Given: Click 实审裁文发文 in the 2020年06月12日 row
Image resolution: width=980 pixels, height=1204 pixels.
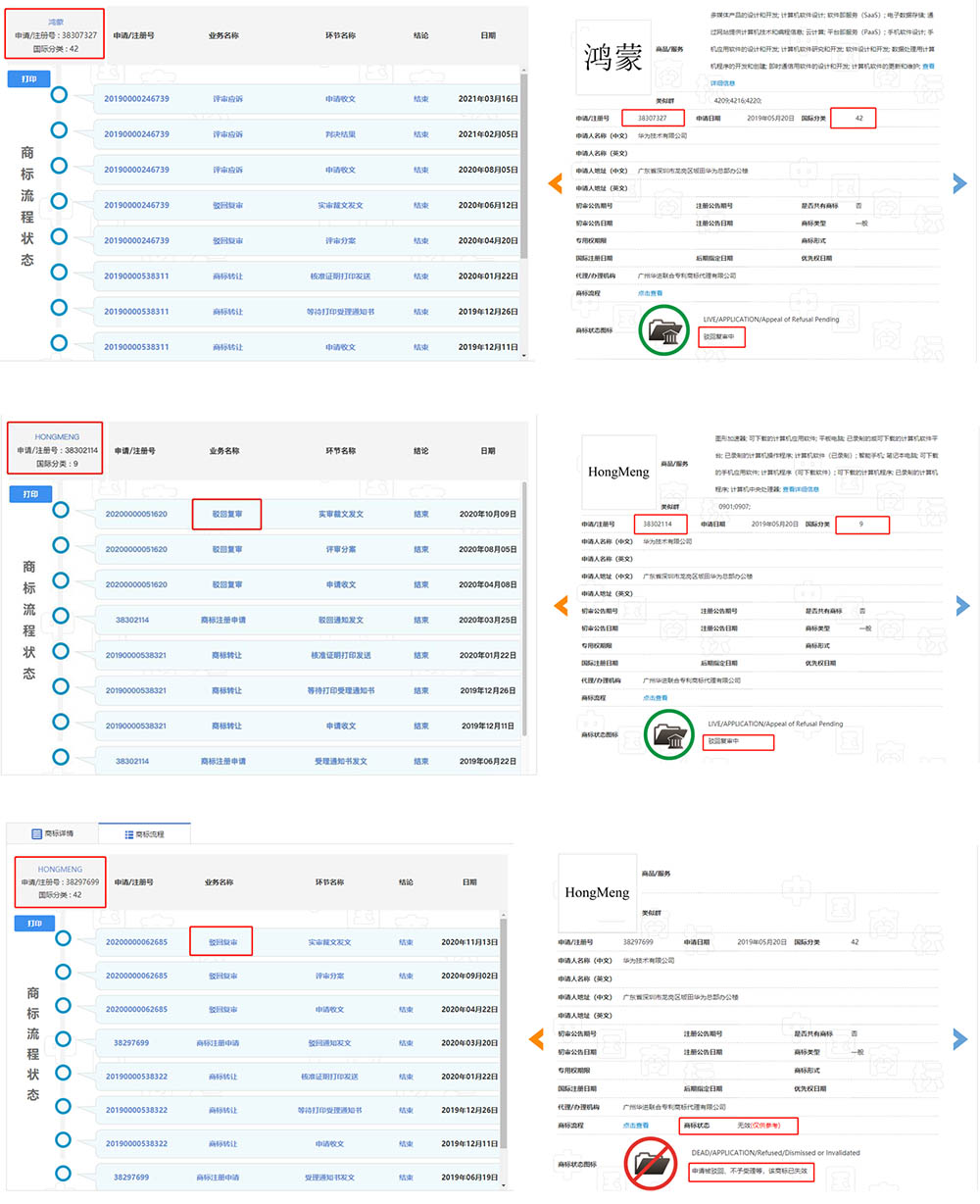Looking at the screenshot, I should [341, 205].
